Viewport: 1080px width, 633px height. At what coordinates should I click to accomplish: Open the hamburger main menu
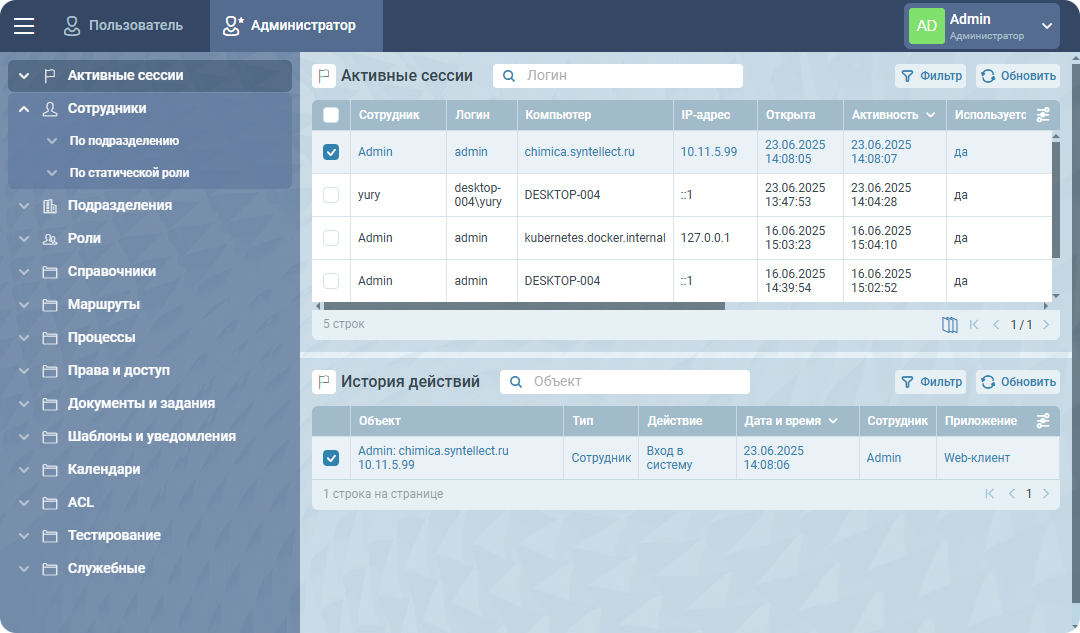pyautogui.click(x=24, y=26)
